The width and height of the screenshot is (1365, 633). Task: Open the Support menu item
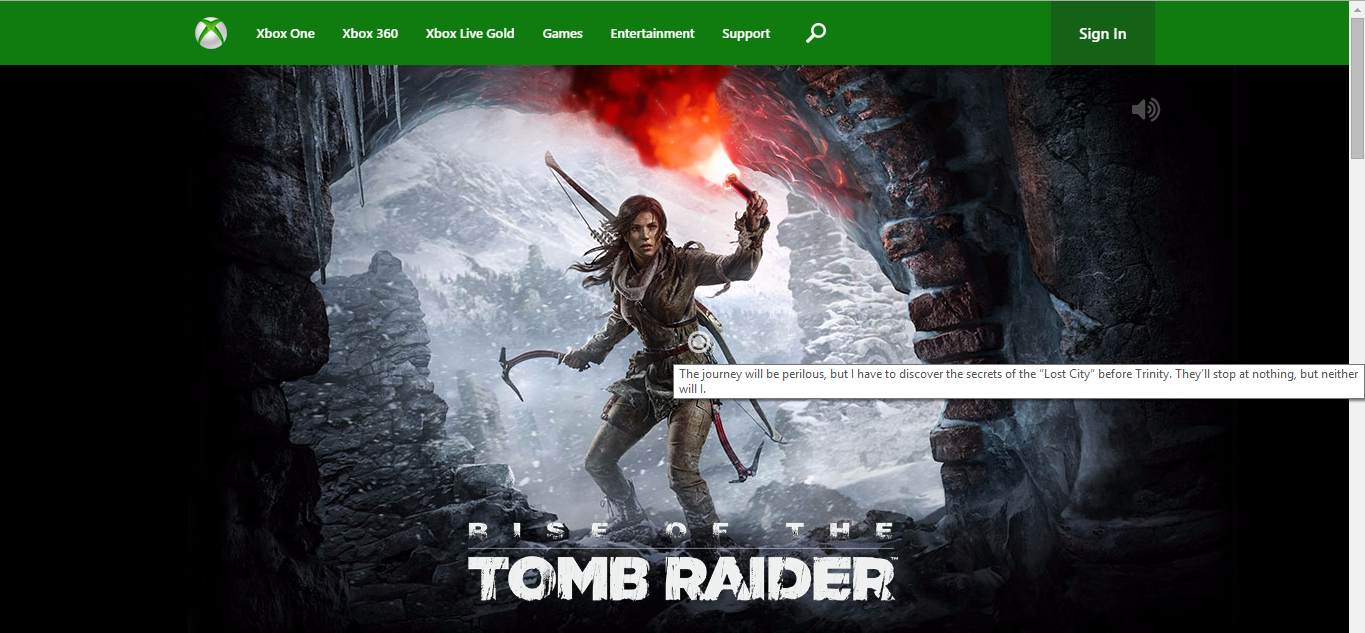746,33
